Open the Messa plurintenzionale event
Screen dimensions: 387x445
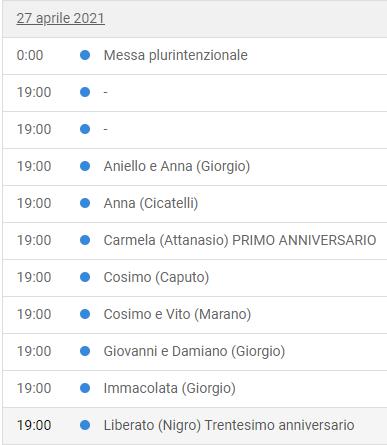pos(176,55)
